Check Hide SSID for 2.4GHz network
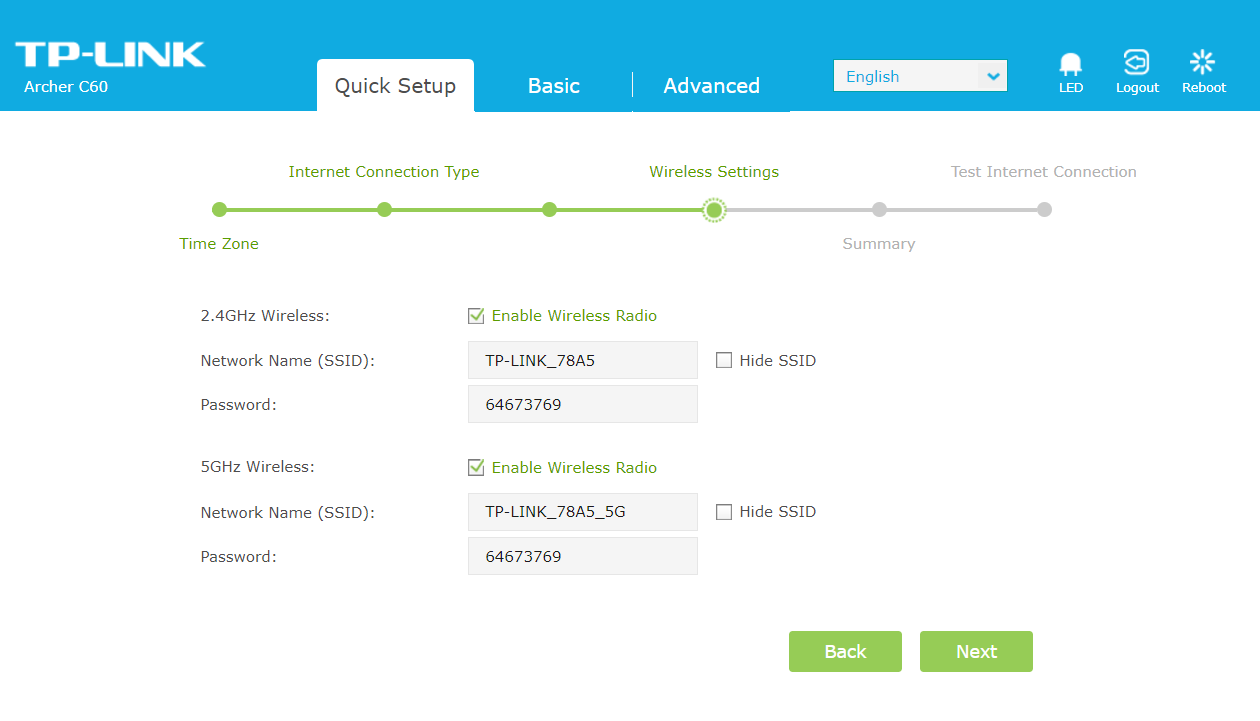This screenshot has width=1260, height=721. pyautogui.click(x=724, y=361)
